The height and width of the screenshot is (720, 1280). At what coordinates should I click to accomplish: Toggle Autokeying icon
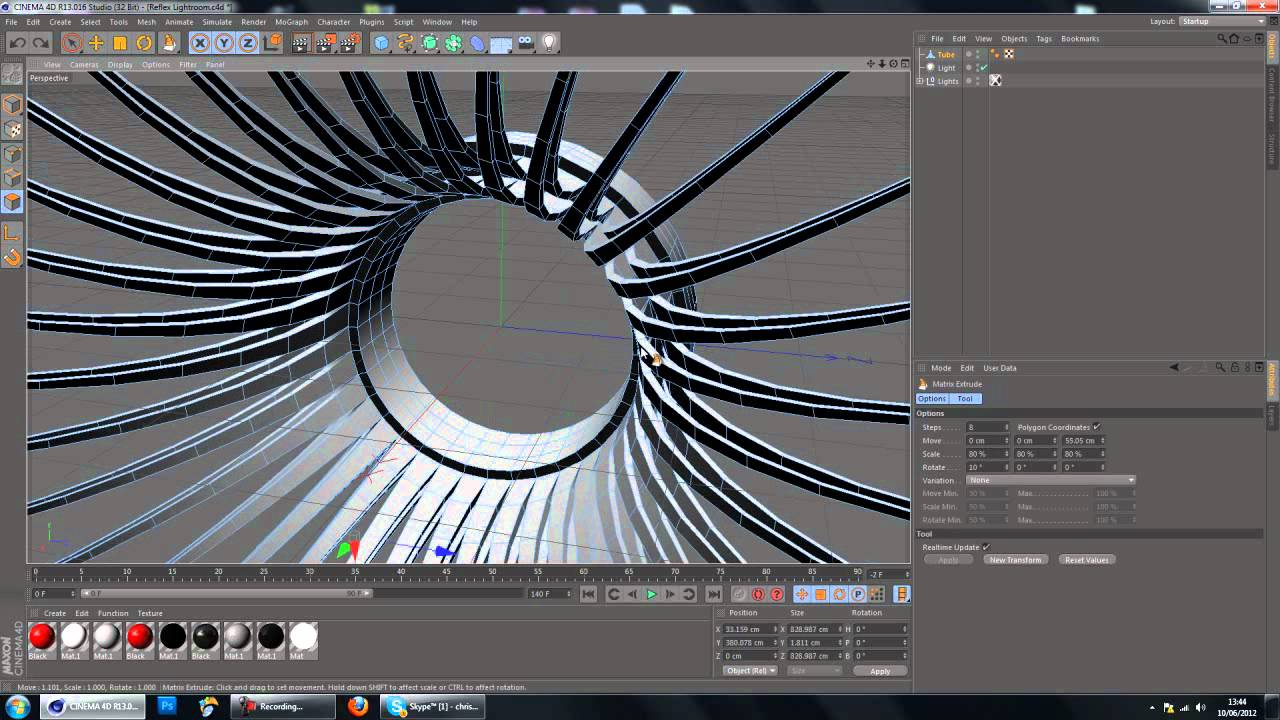[x=758, y=594]
